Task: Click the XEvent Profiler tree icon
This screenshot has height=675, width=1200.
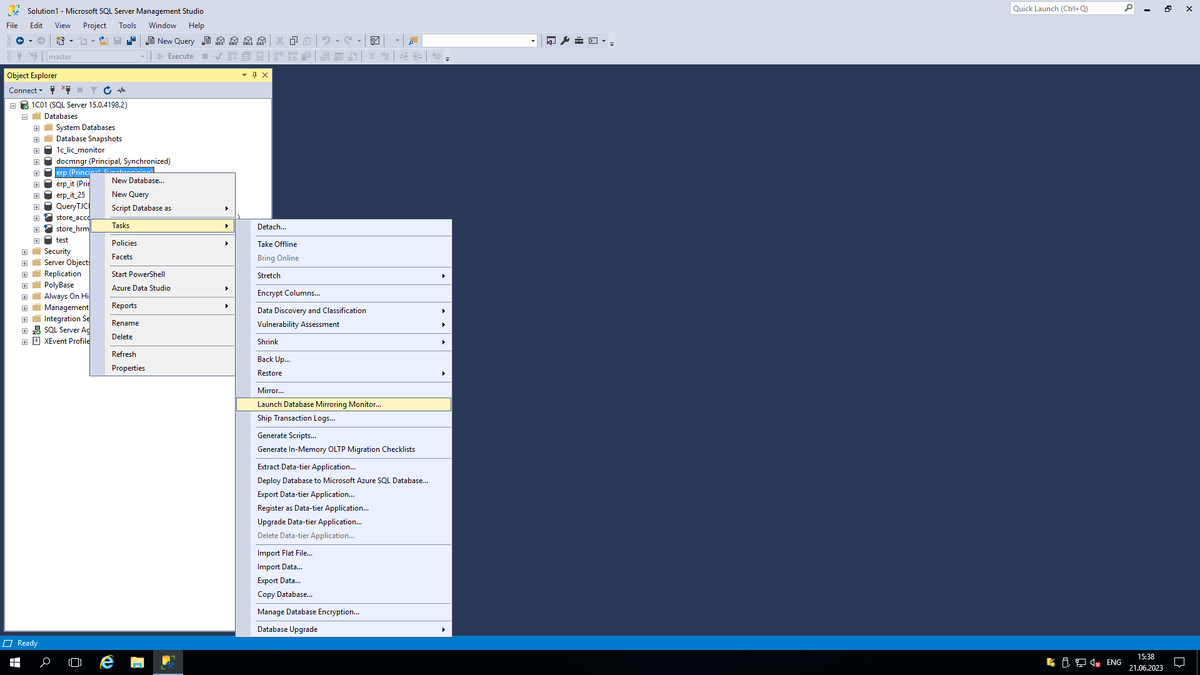Action: tap(37, 341)
